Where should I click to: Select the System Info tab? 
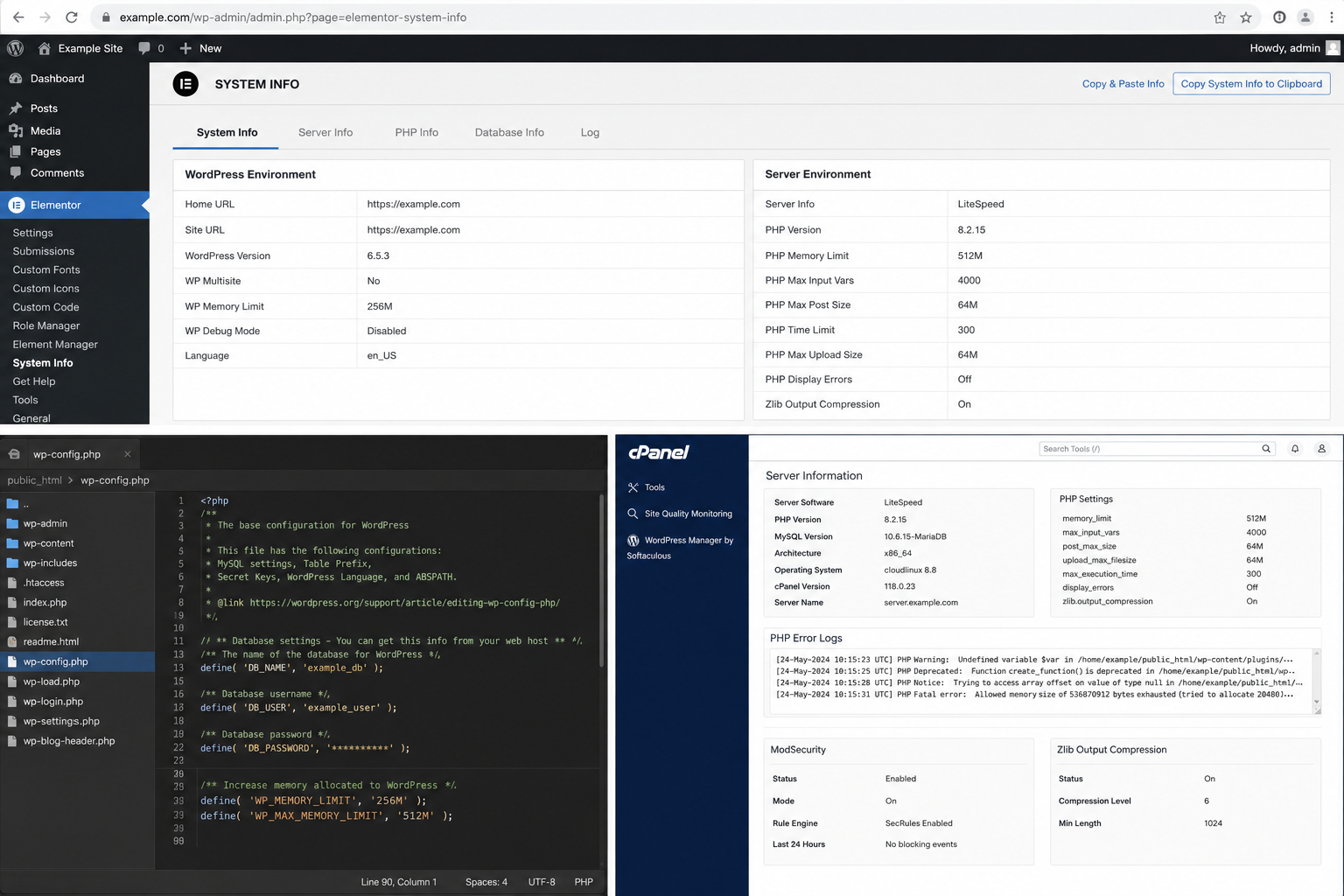click(x=227, y=132)
